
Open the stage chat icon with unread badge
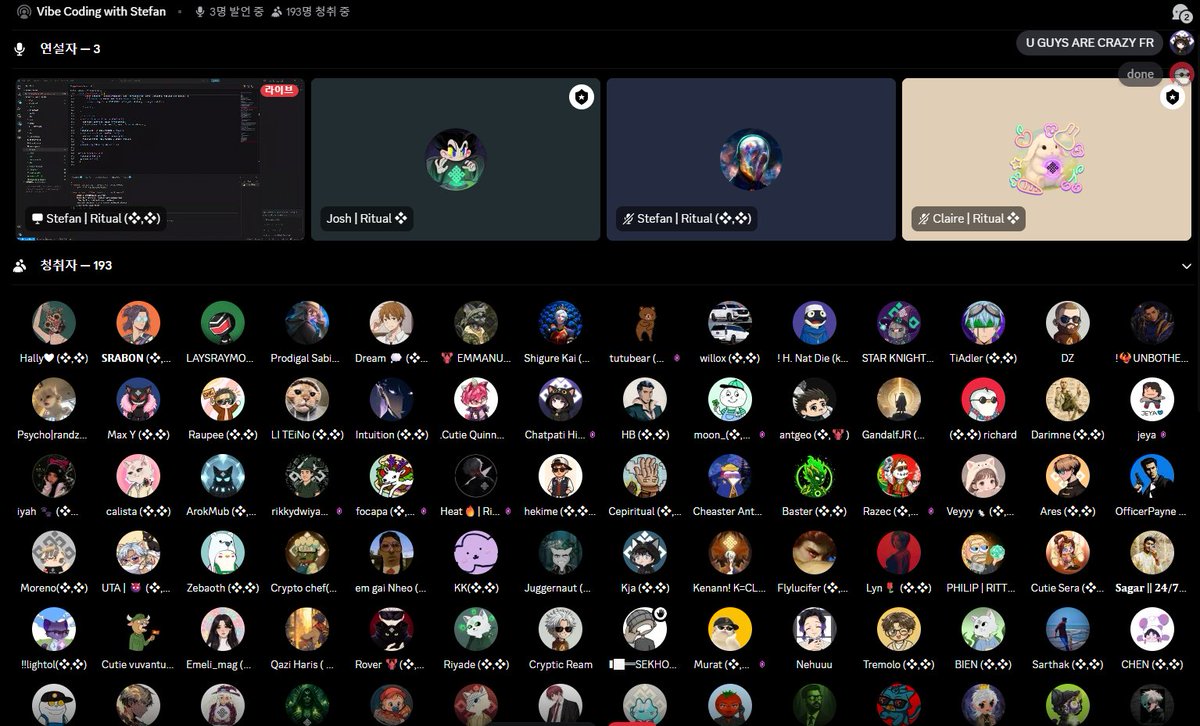pos(1181,13)
